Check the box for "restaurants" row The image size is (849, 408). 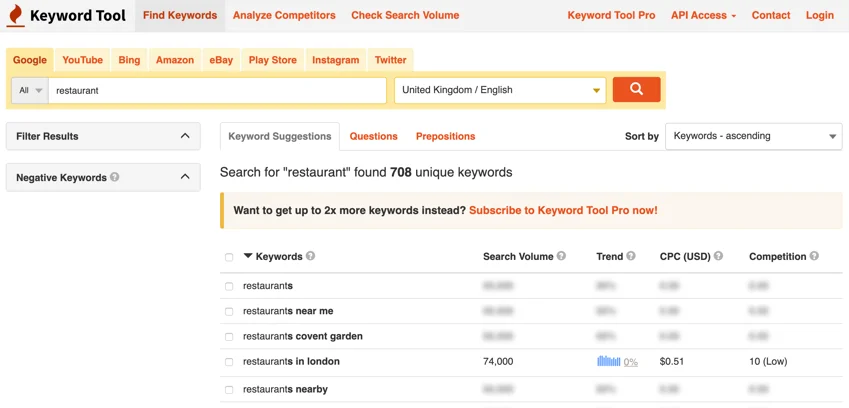(x=229, y=286)
